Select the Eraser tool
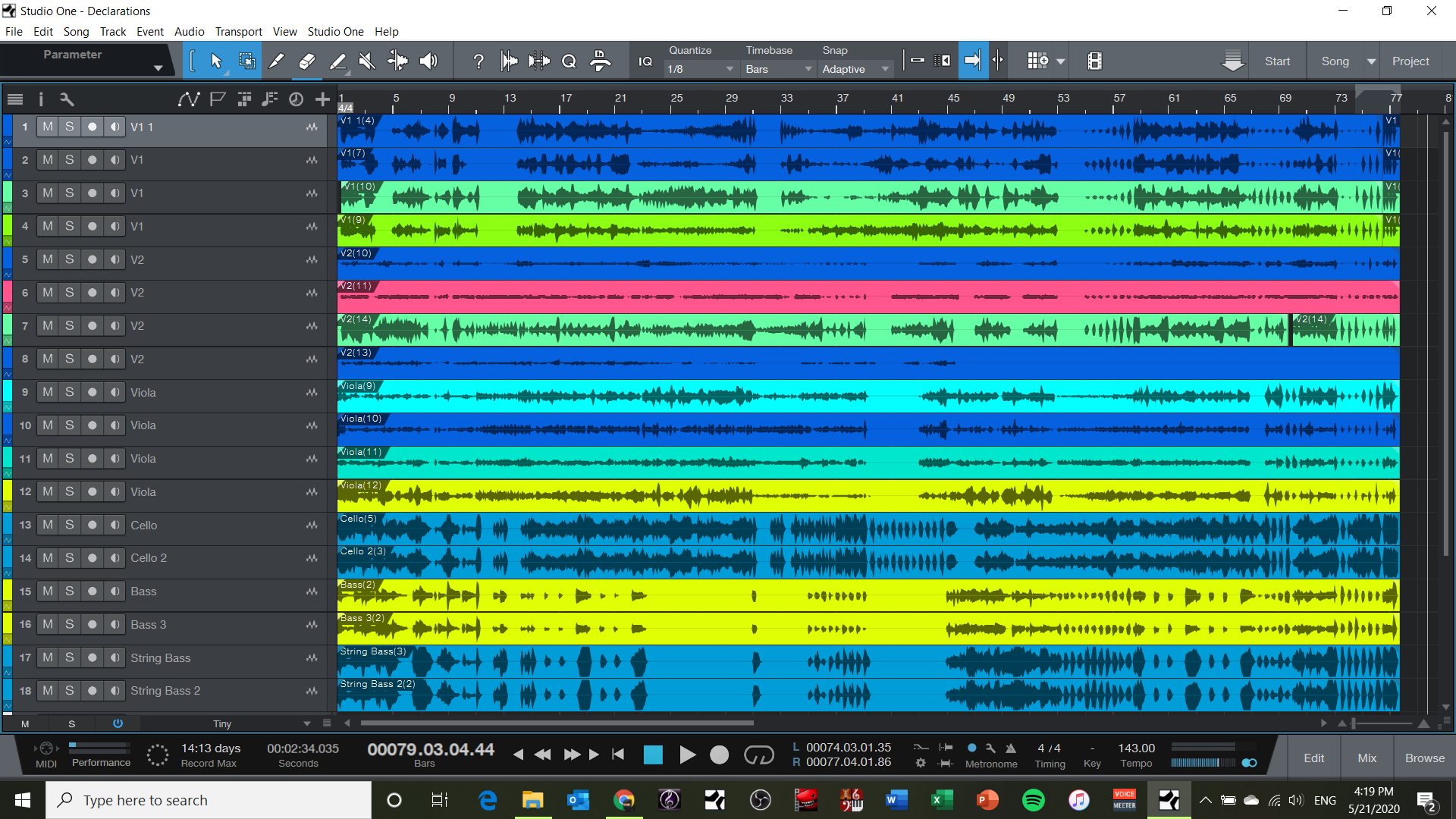 307,61
